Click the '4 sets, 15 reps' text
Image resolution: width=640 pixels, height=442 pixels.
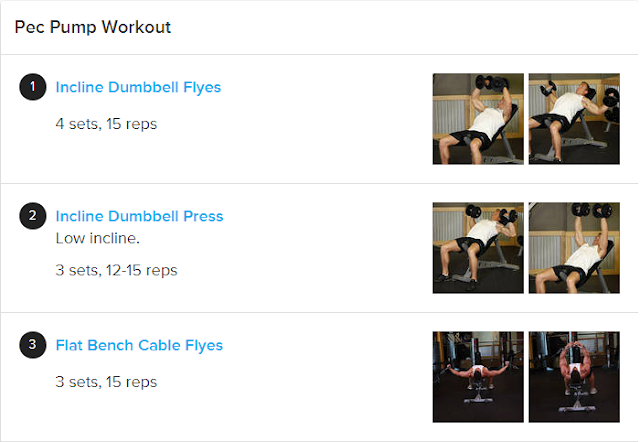pyautogui.click(x=106, y=124)
